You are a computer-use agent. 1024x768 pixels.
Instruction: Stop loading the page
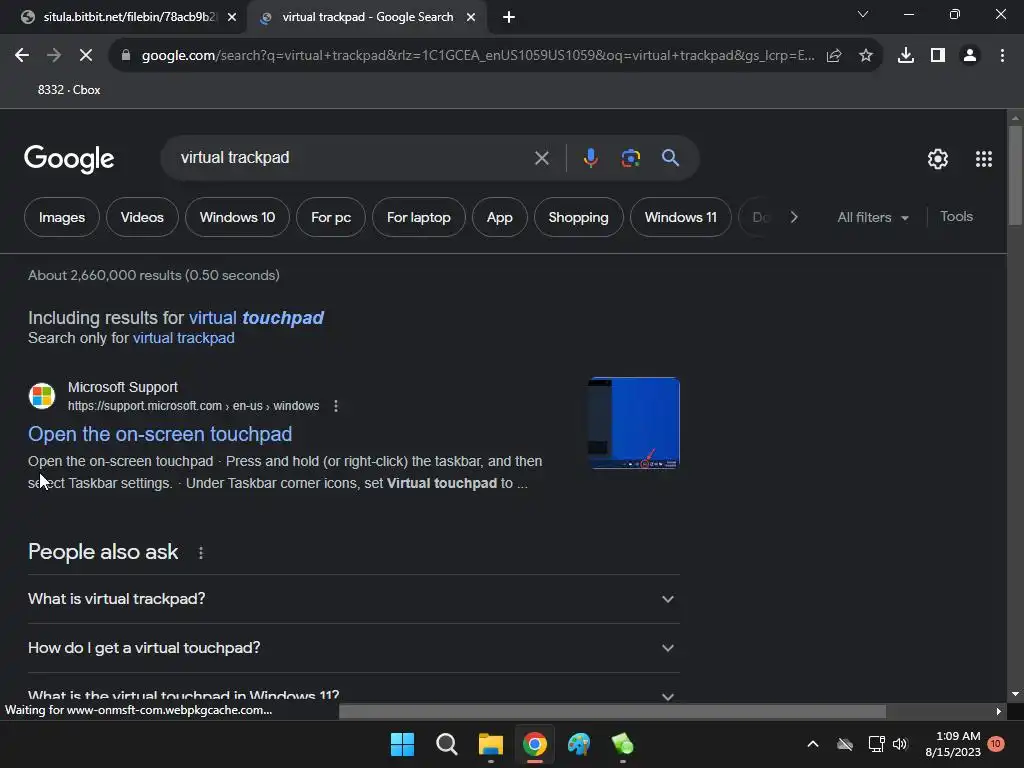click(86, 56)
